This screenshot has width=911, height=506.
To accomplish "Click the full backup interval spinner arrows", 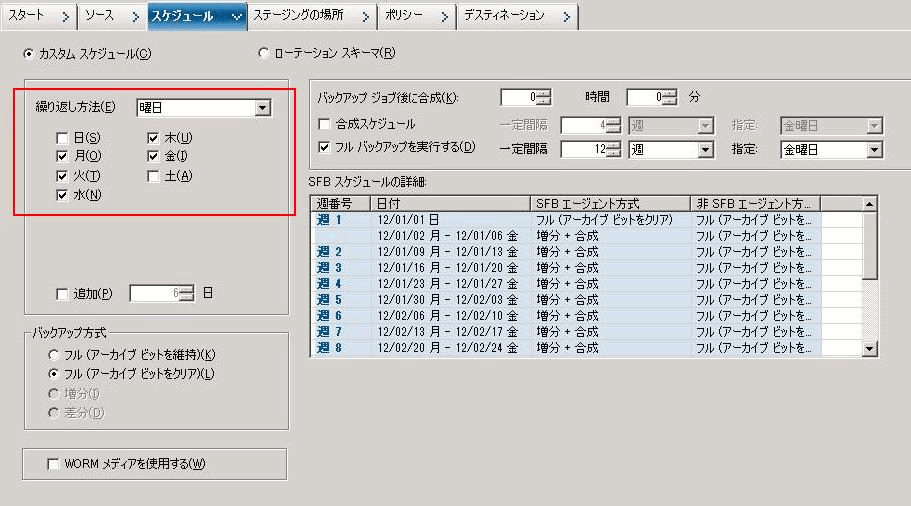I will [x=613, y=149].
